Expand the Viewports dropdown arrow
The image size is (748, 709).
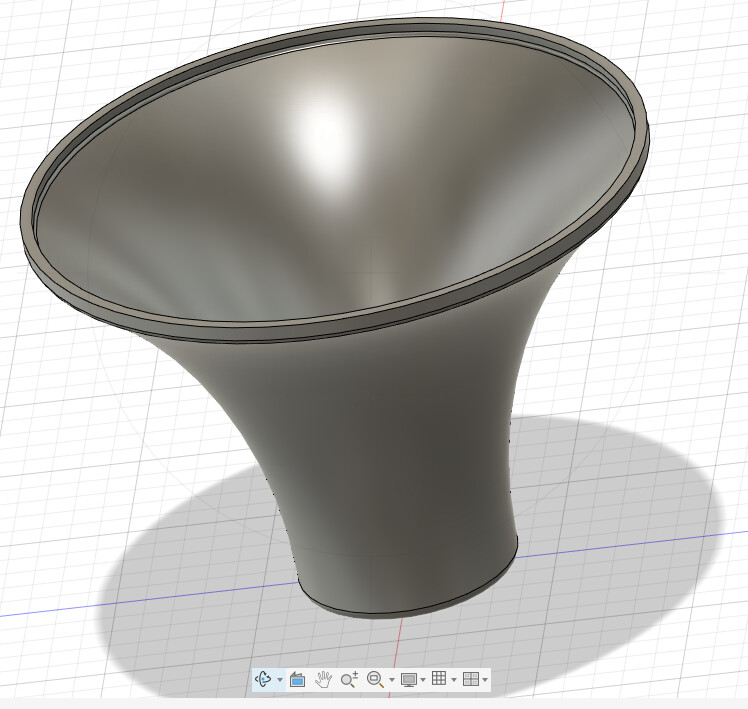[x=485, y=680]
